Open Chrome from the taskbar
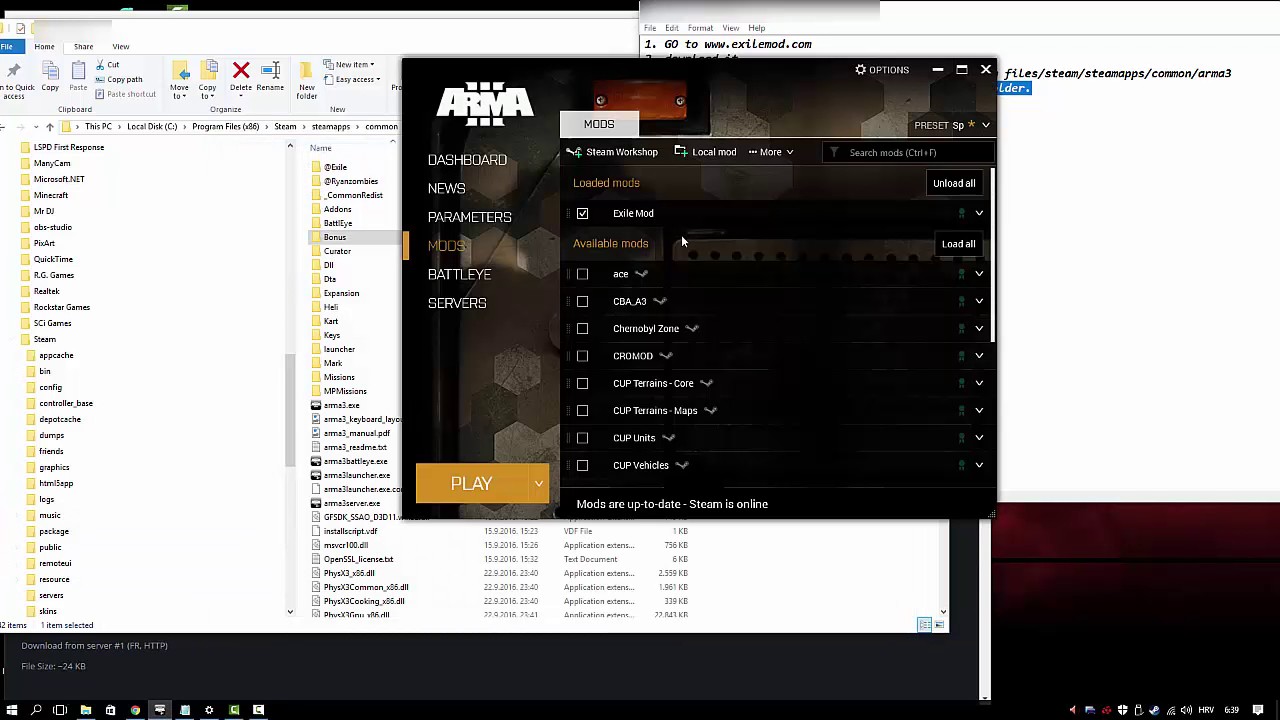Image resolution: width=1280 pixels, height=720 pixels. (x=135, y=710)
